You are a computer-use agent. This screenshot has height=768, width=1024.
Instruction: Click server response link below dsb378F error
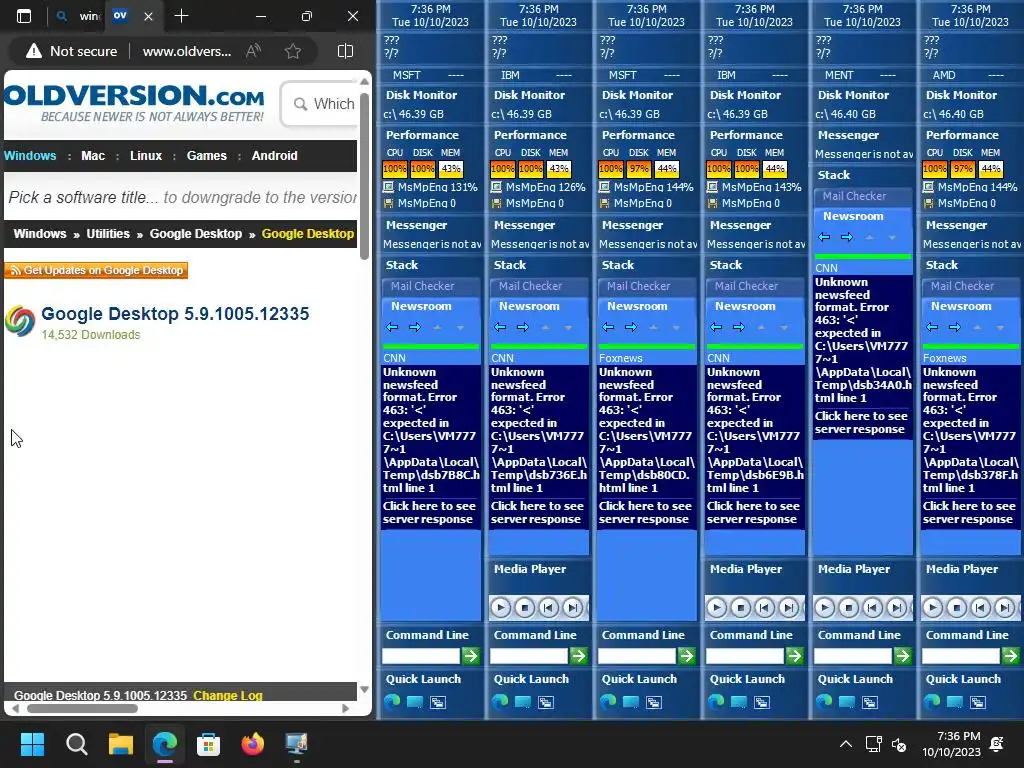coord(969,513)
